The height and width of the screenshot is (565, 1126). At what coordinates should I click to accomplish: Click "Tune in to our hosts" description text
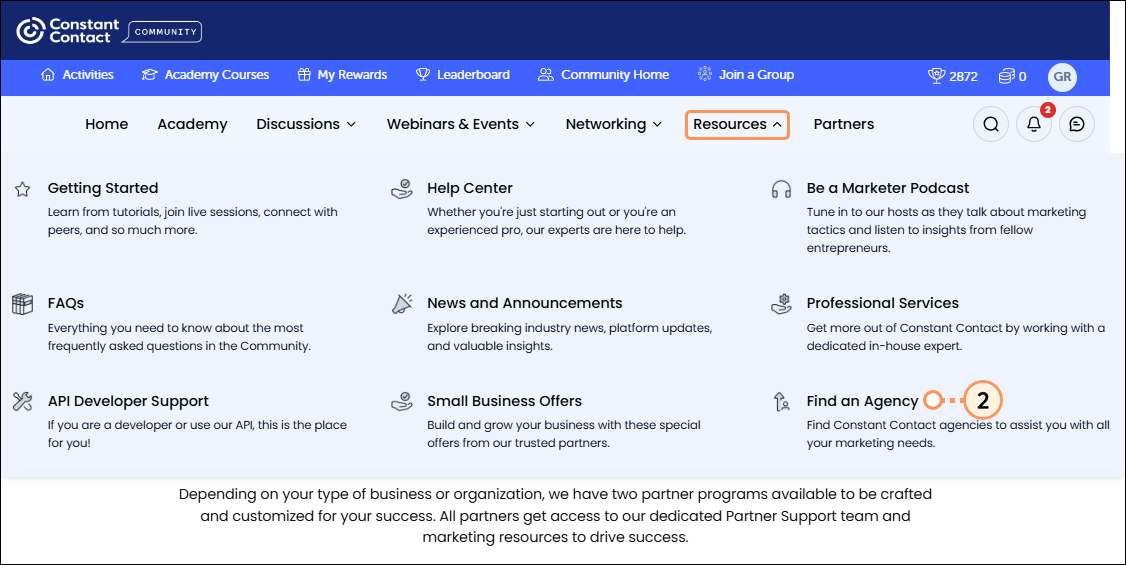click(x=946, y=230)
